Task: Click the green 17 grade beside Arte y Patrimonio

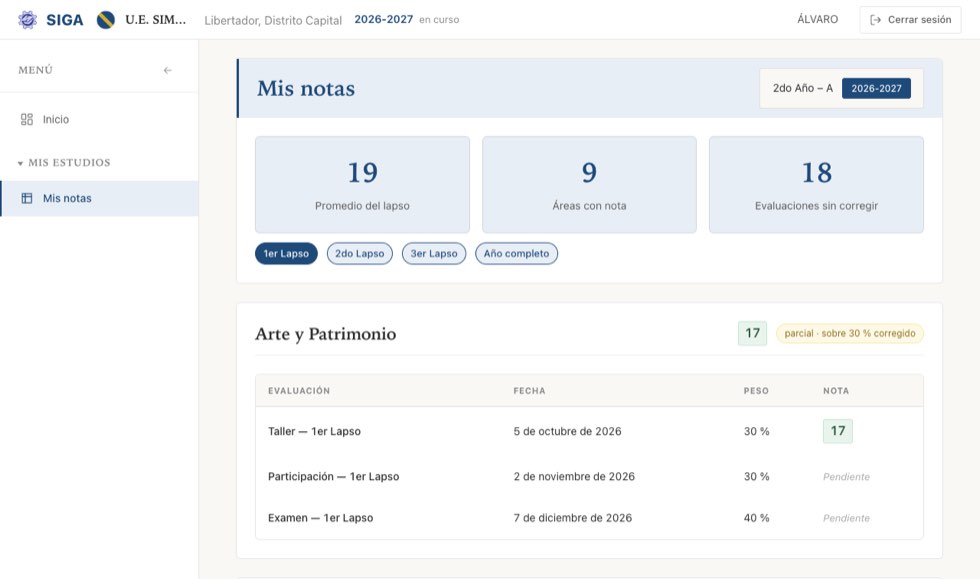Action: pos(752,333)
